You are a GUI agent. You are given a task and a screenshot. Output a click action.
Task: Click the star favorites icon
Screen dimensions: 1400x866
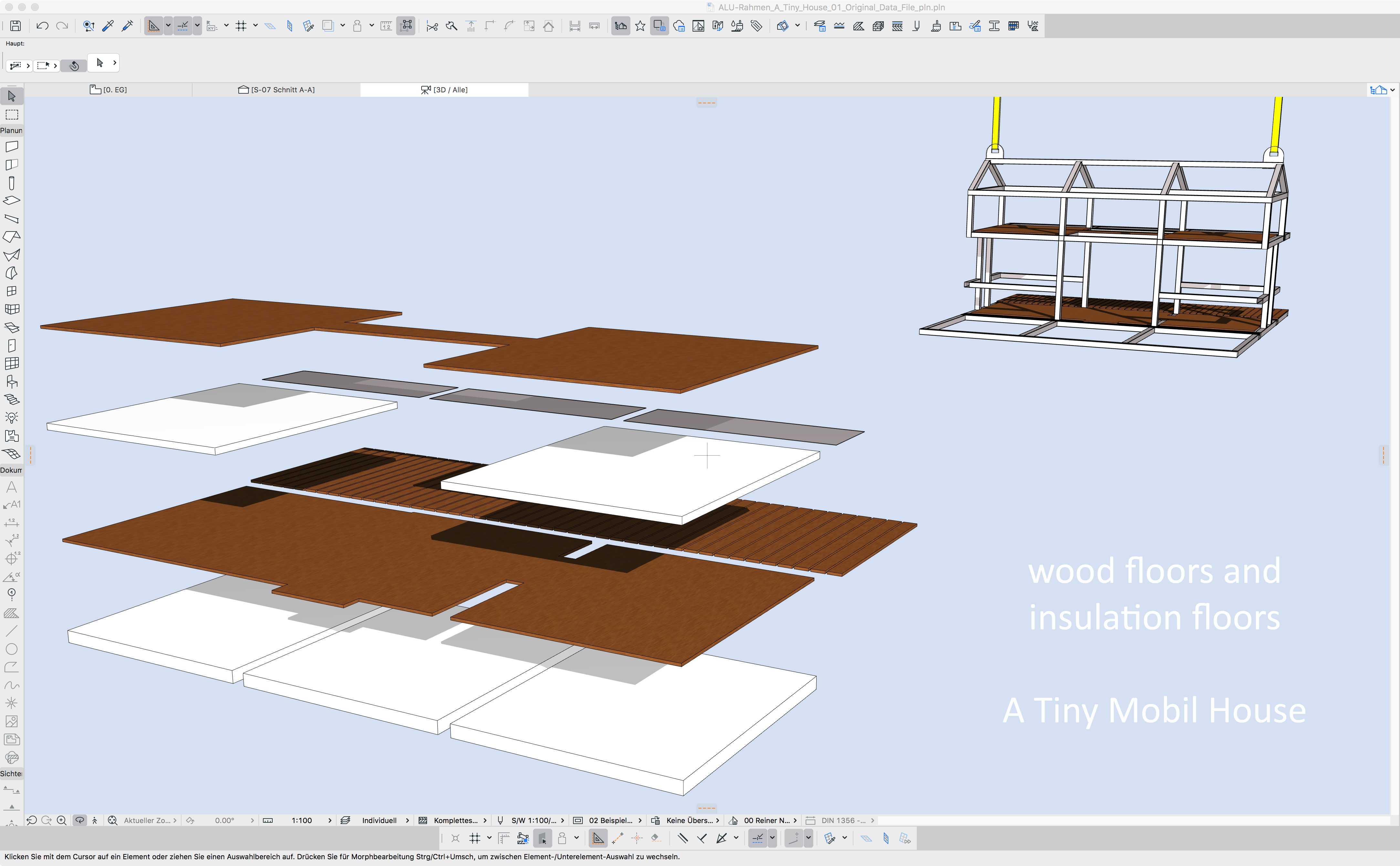(640, 26)
